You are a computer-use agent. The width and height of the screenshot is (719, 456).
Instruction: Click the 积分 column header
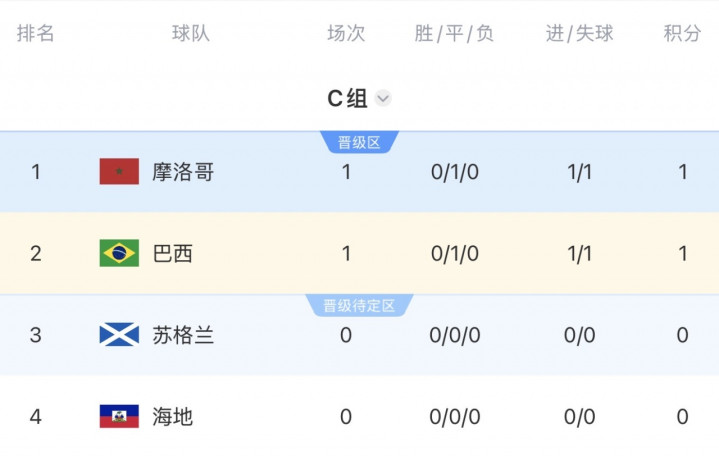(x=682, y=33)
